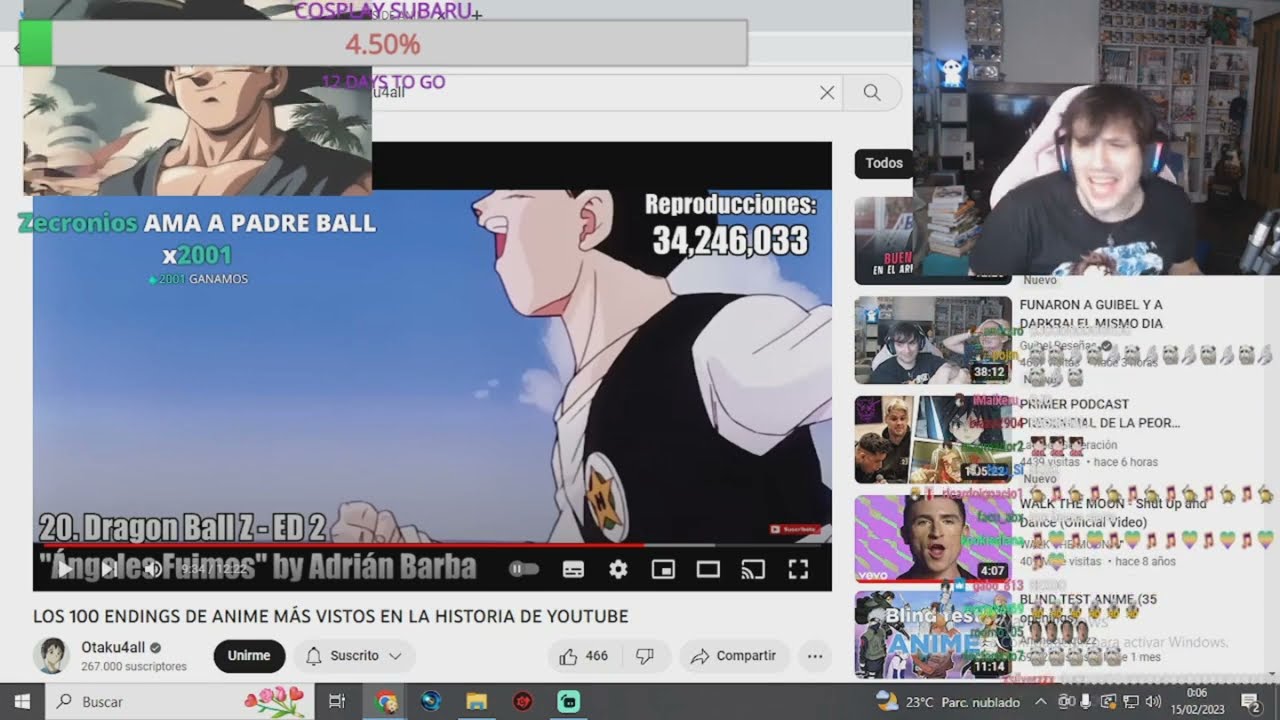Open the Otaku4all channel avatar

(x=51, y=656)
